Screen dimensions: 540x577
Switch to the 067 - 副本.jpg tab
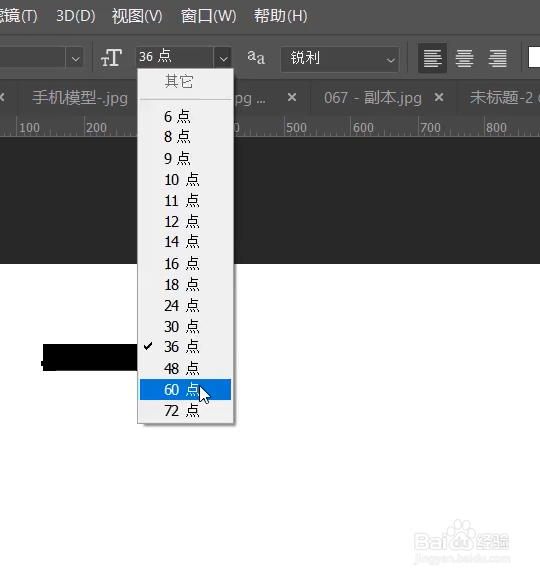[373, 98]
